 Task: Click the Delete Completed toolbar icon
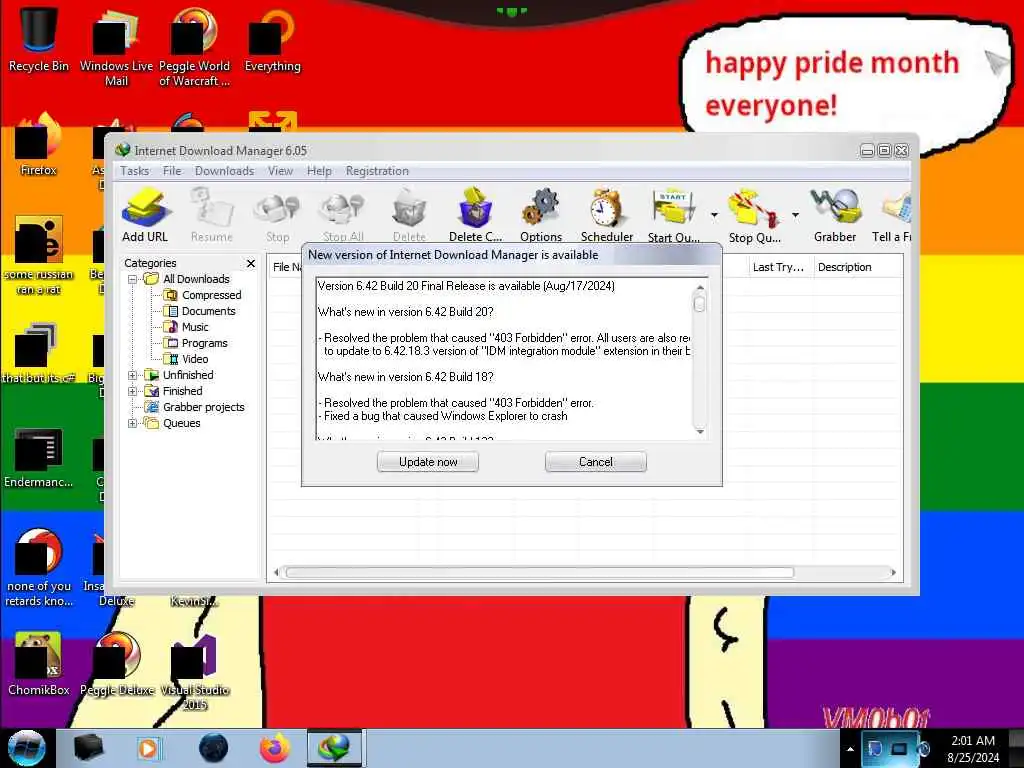pos(475,214)
